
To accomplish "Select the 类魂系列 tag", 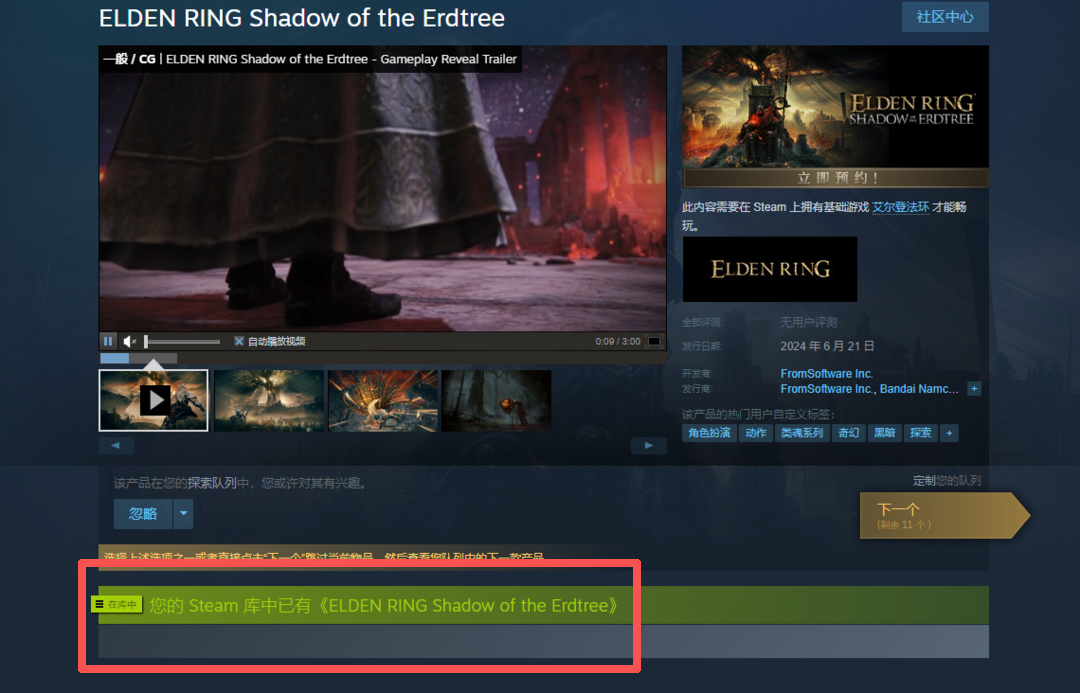I will 802,433.
